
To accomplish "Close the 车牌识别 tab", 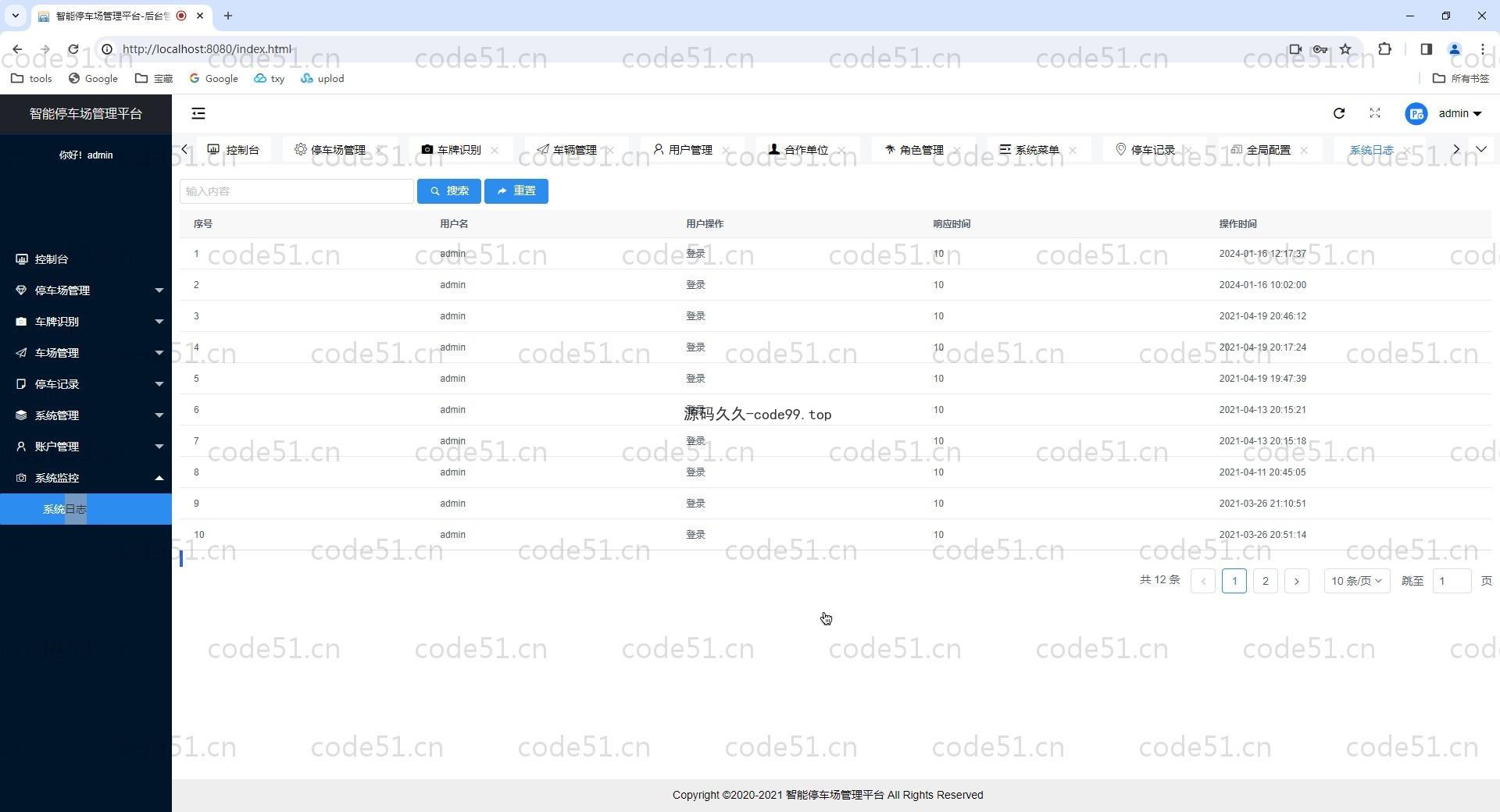I will [495, 150].
